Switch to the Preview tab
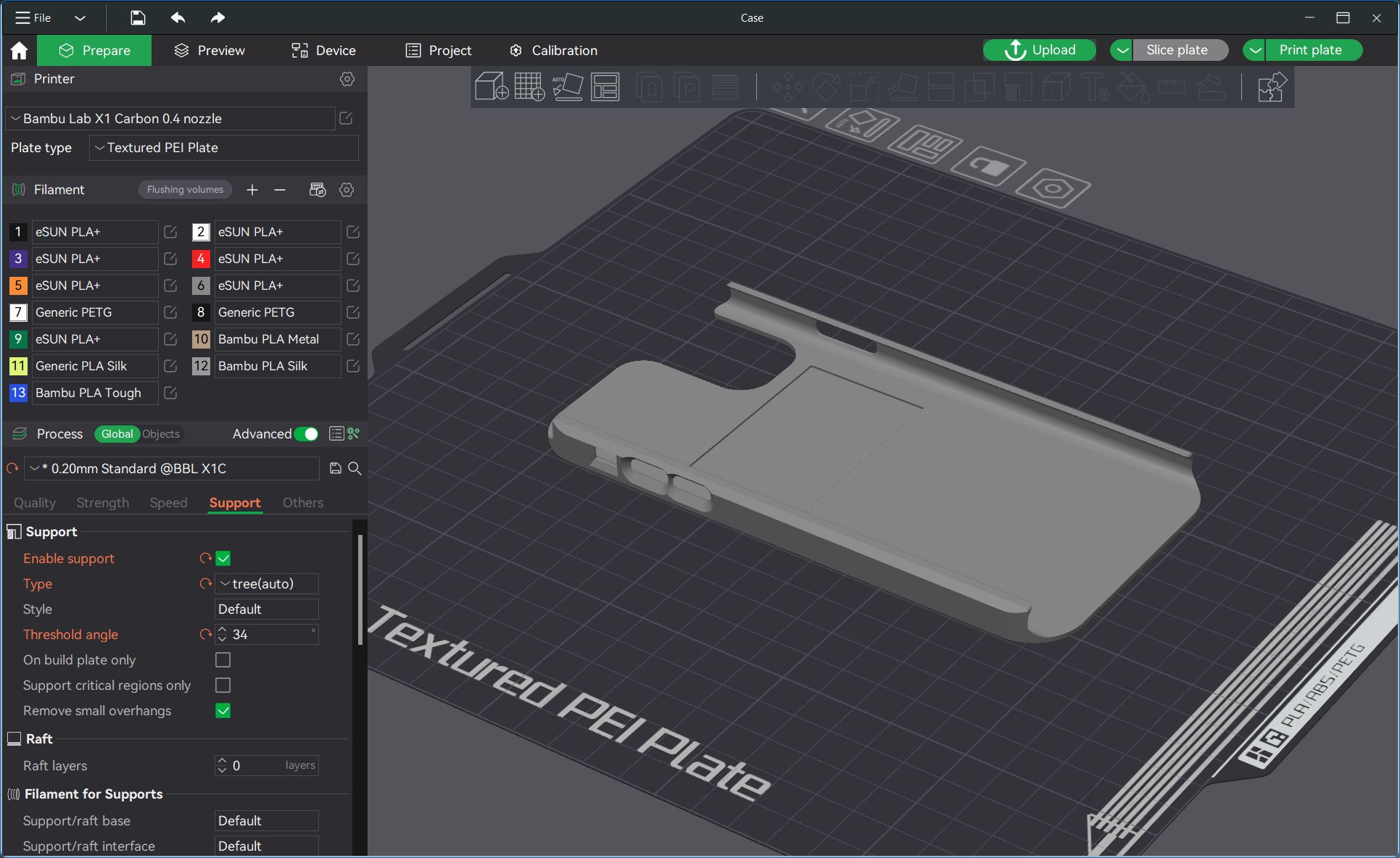1400x858 pixels. coord(210,50)
